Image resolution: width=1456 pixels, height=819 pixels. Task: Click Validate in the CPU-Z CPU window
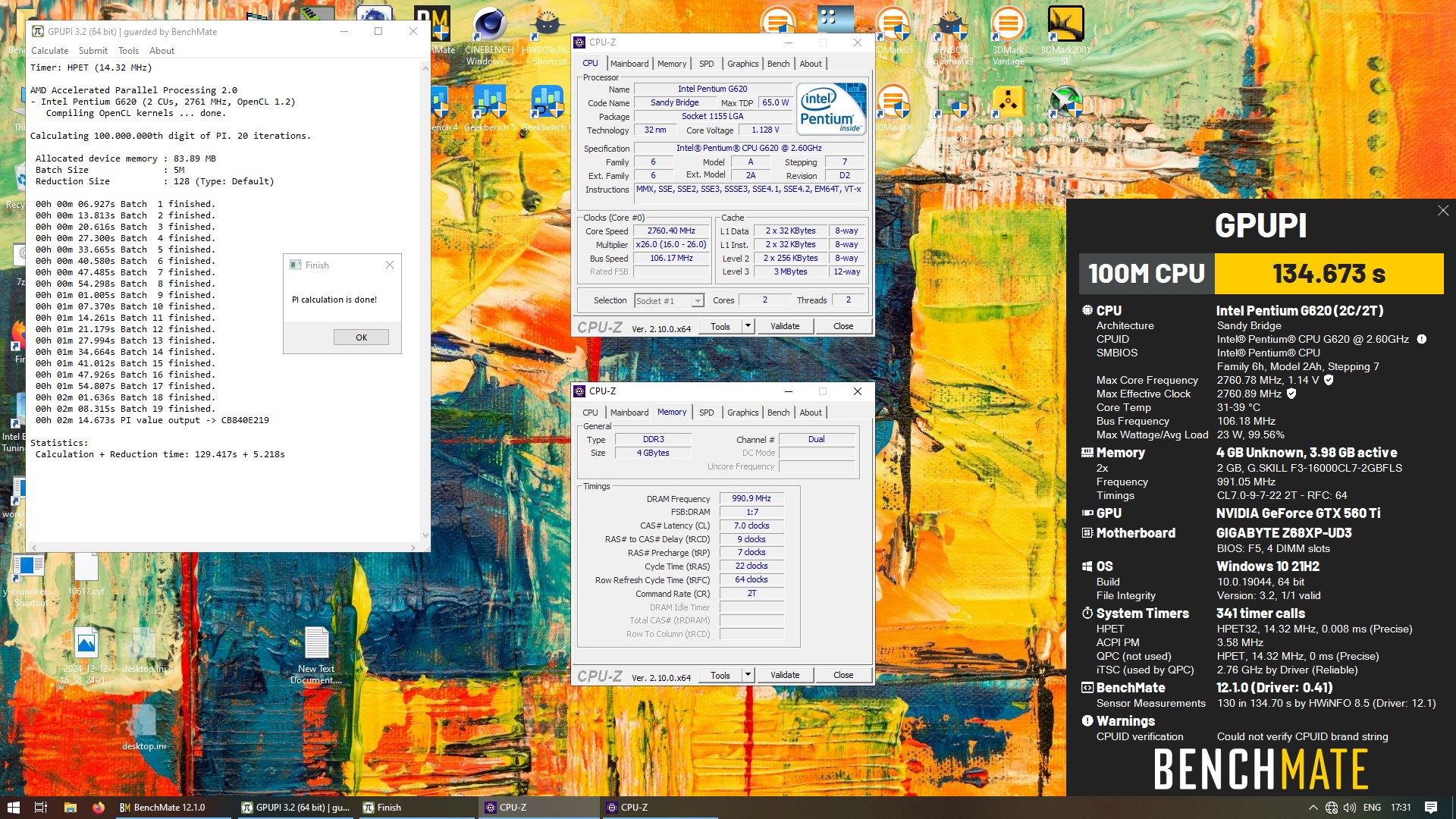785,326
